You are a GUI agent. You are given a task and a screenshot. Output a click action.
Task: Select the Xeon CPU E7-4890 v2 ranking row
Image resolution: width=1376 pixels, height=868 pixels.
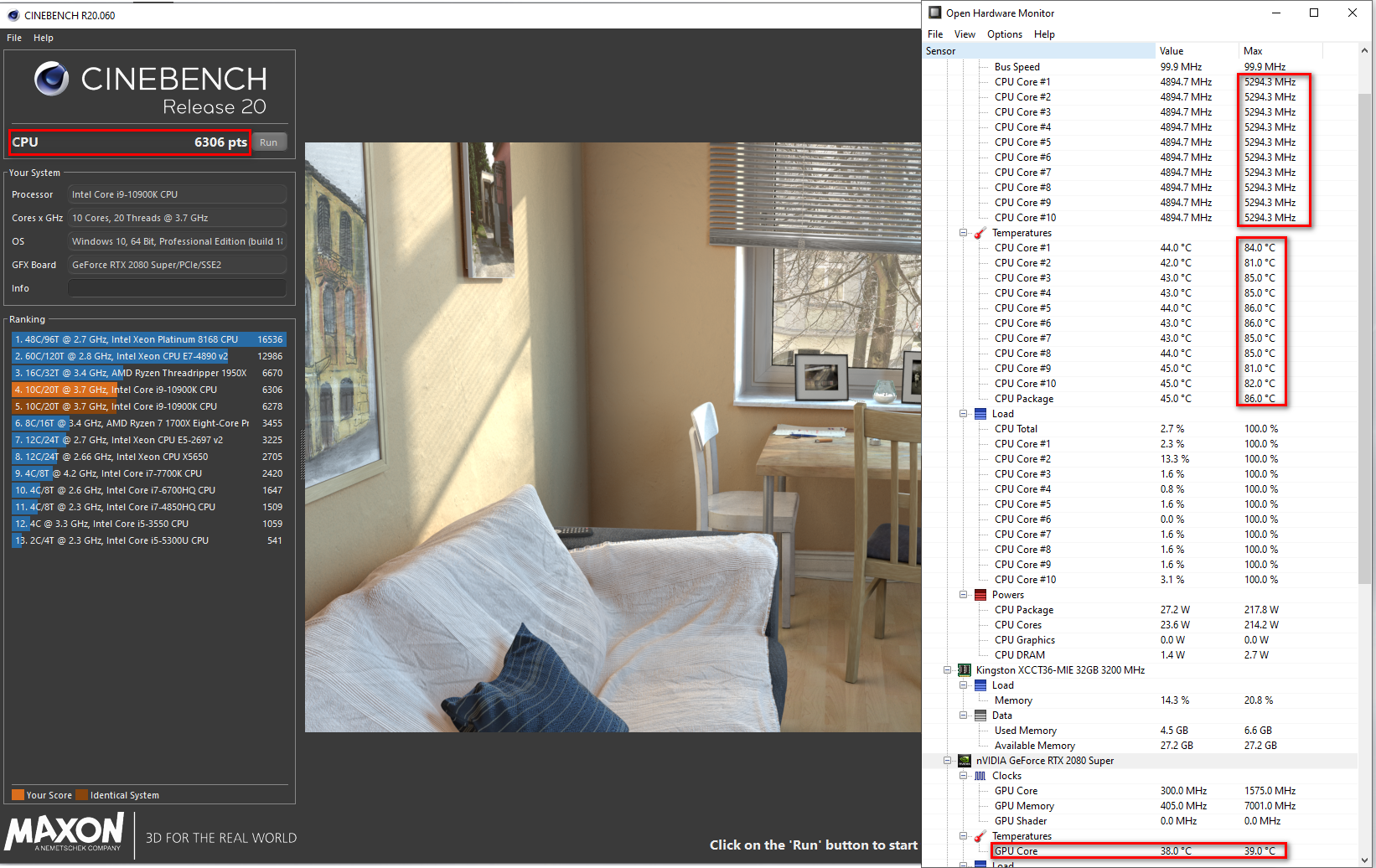pyautogui.click(x=149, y=356)
